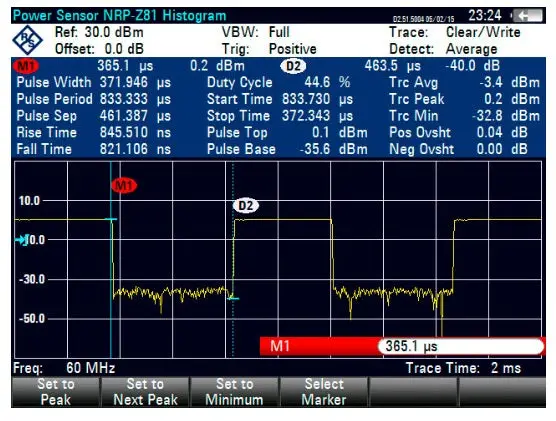
Task: Select the Set to Peak softkey
Action: [x=56, y=392]
